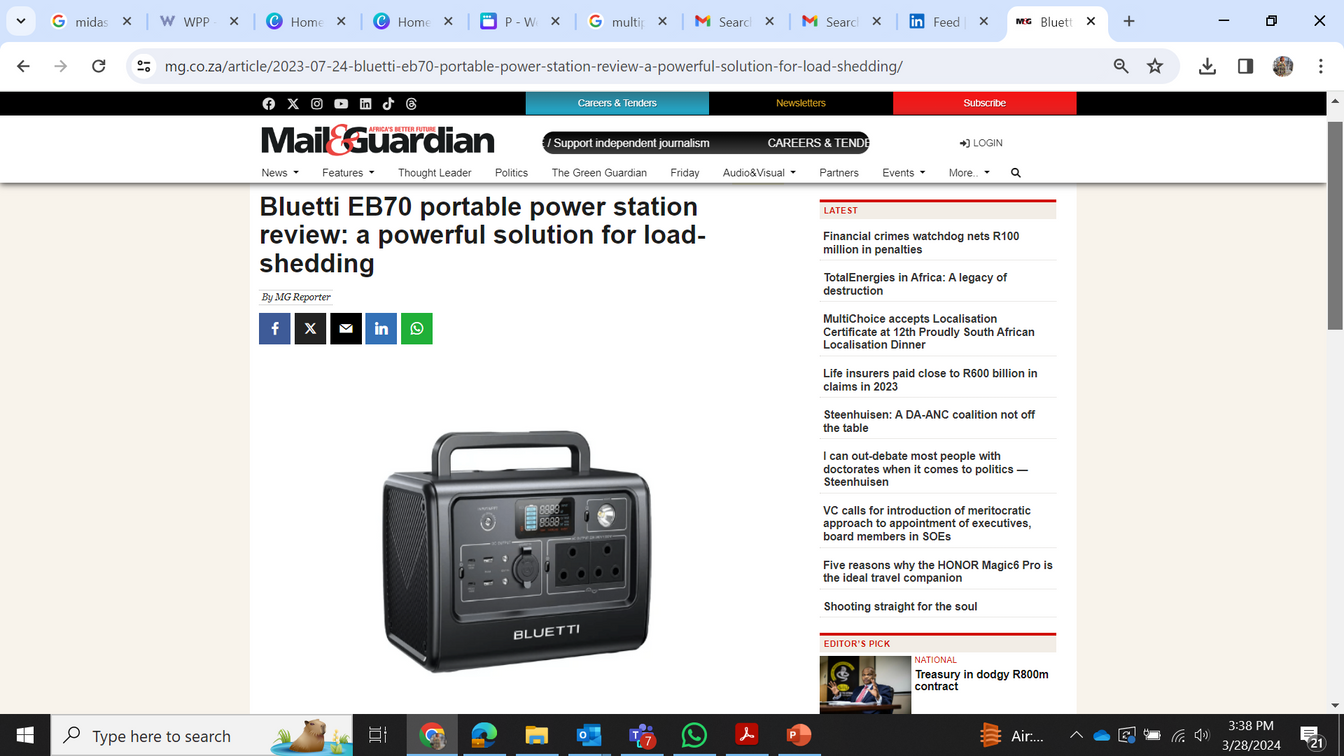Image resolution: width=1344 pixels, height=756 pixels.
Task: Open Chrome tab search dropdown arrow
Action: coord(20,21)
